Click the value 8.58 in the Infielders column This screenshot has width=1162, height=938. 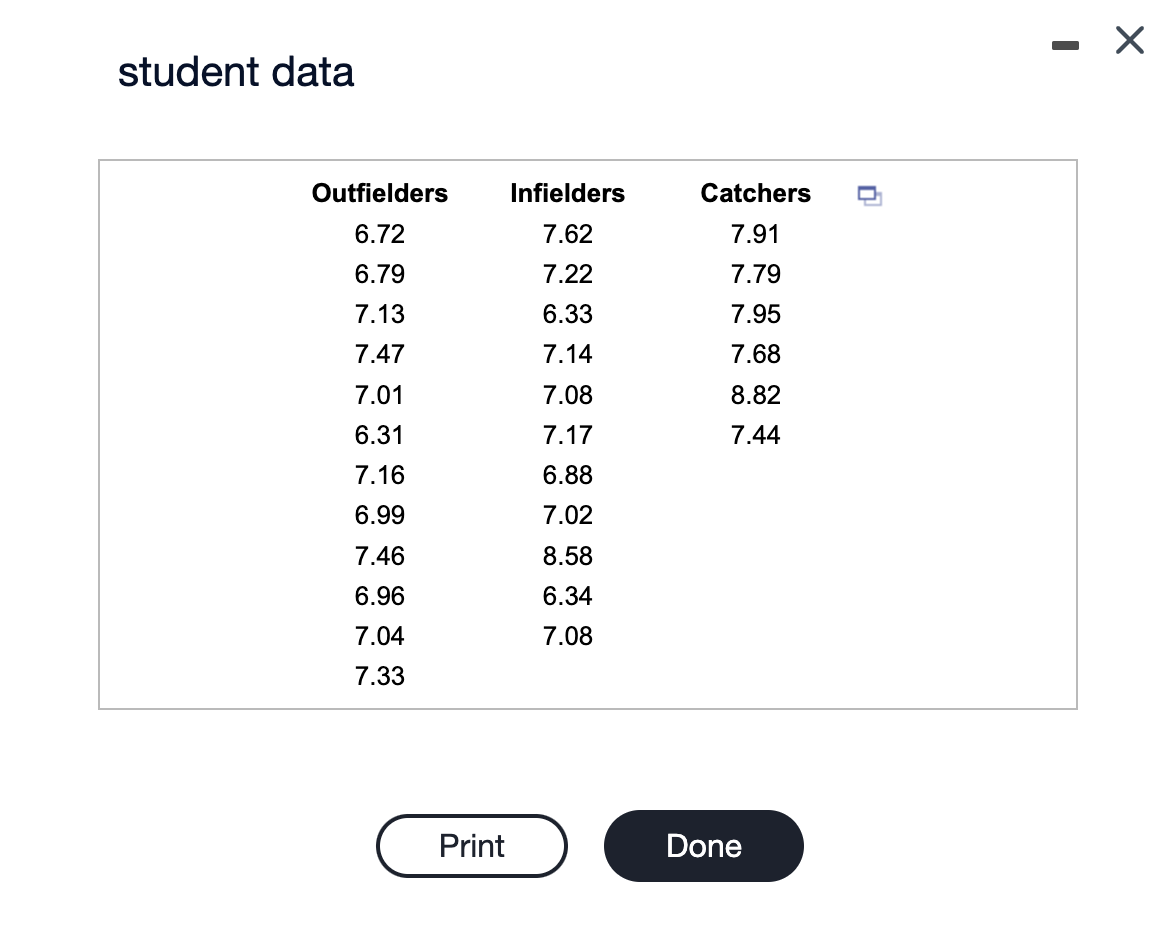(x=567, y=555)
